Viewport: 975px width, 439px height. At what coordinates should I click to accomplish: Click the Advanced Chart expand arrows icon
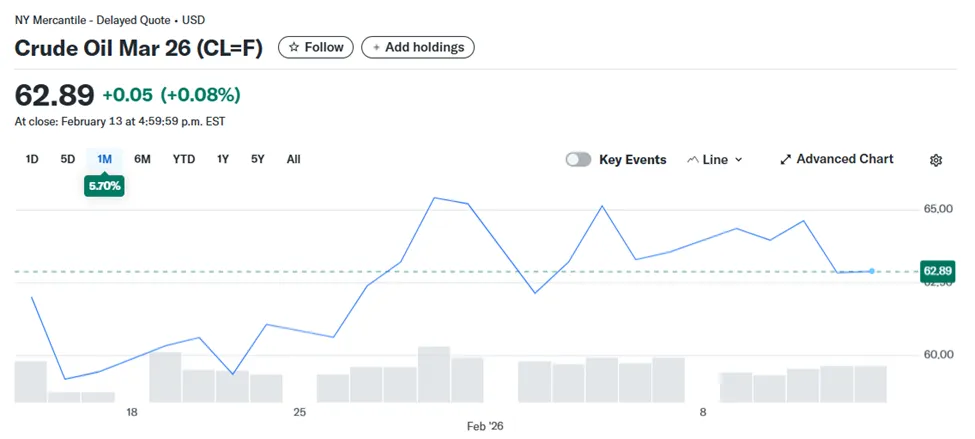786,160
